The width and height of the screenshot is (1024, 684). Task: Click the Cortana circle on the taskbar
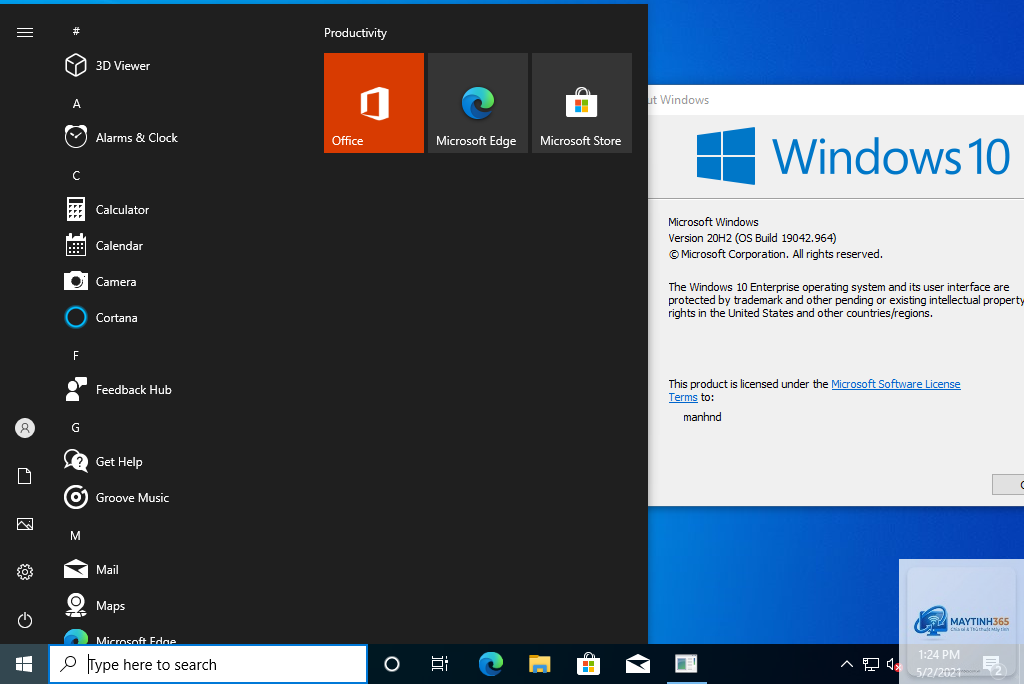coord(392,664)
